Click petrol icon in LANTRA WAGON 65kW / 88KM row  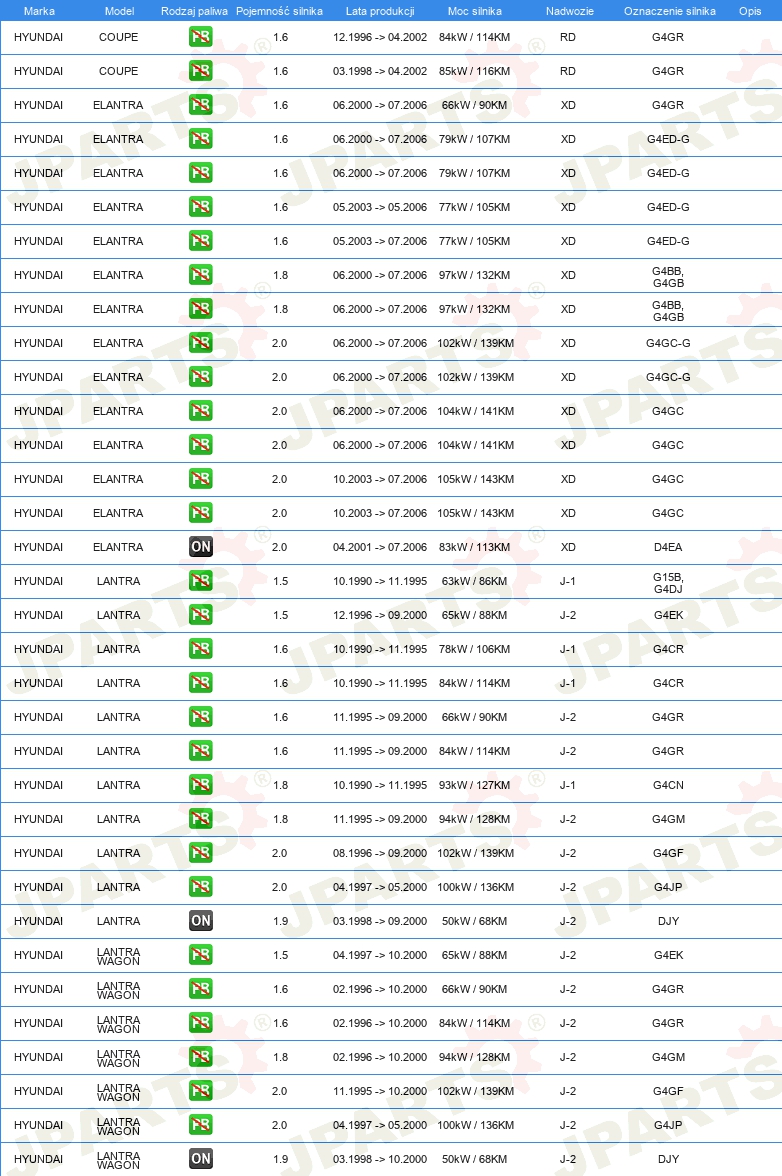(x=200, y=955)
